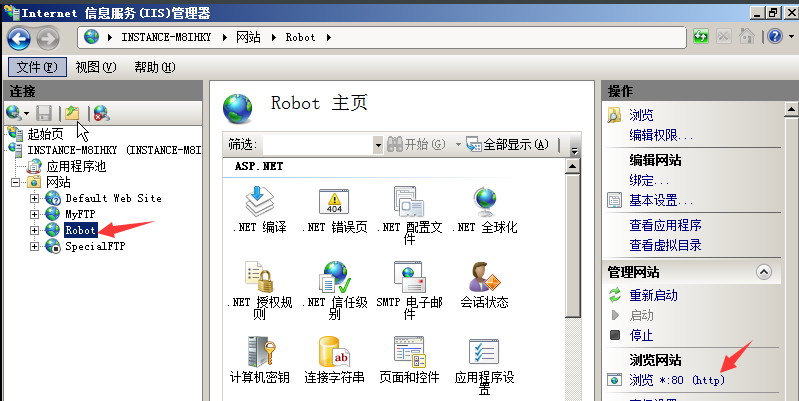Click the 筛选 filter input field
The height and width of the screenshot is (401, 799).
point(317,145)
